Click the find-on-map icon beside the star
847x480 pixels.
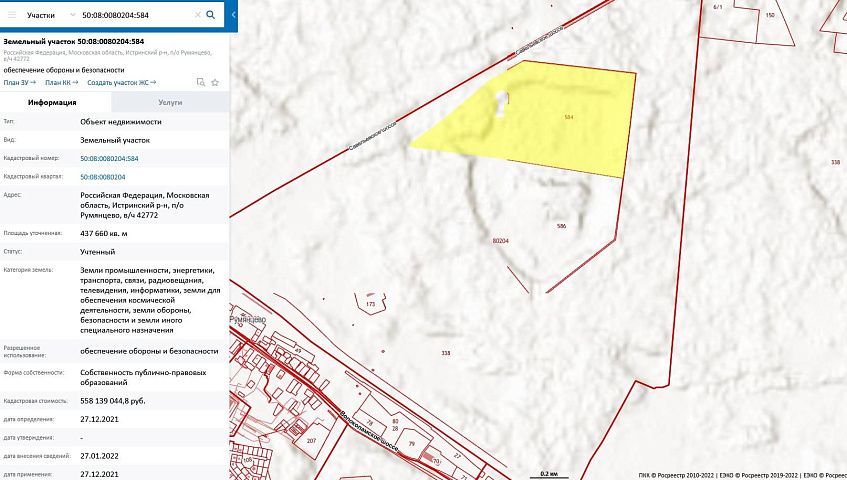click(x=201, y=82)
